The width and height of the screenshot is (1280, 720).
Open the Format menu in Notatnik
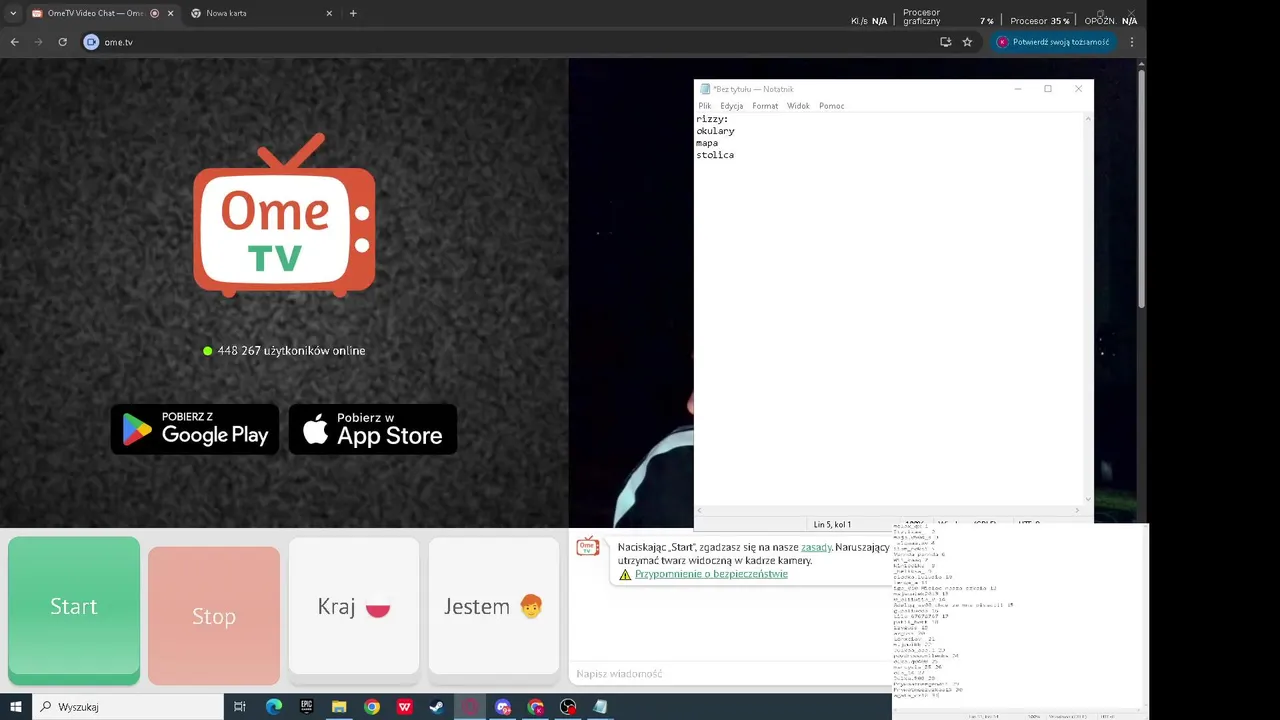click(765, 106)
